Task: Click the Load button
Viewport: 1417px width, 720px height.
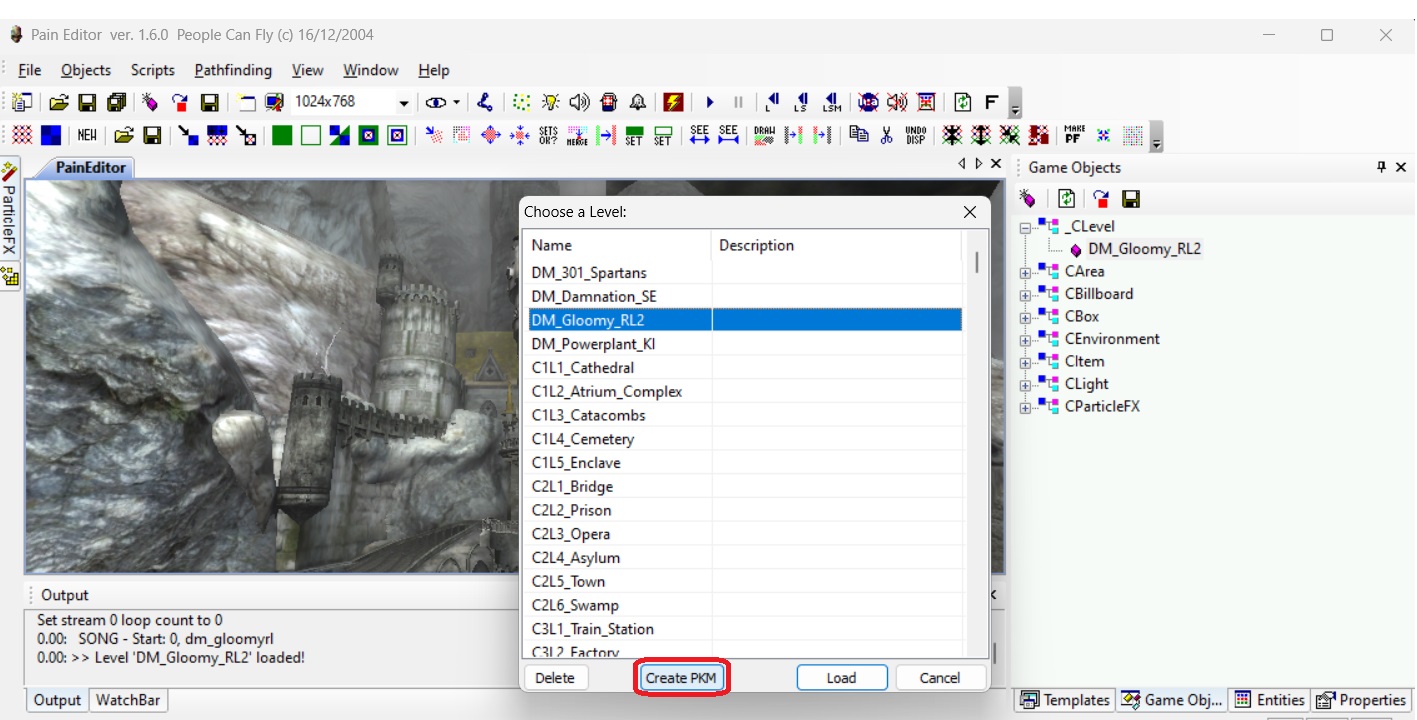Action: pyautogui.click(x=842, y=678)
